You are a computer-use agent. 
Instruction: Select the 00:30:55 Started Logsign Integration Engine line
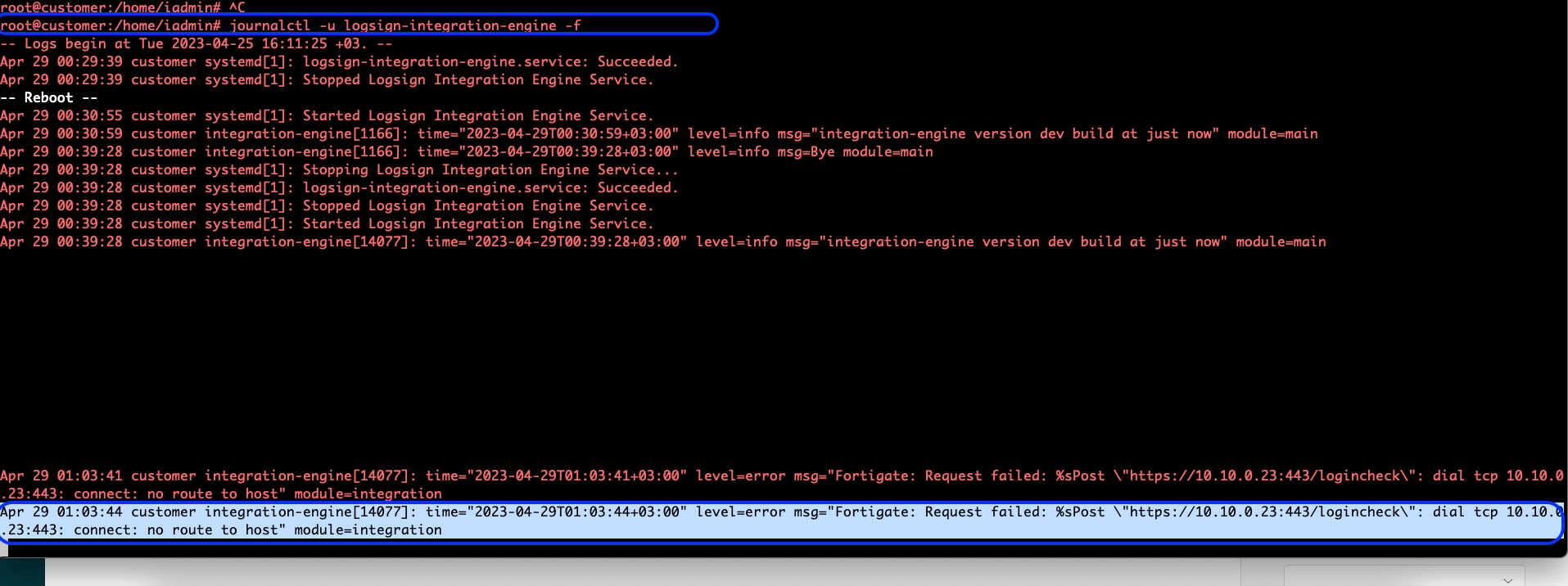(327, 115)
